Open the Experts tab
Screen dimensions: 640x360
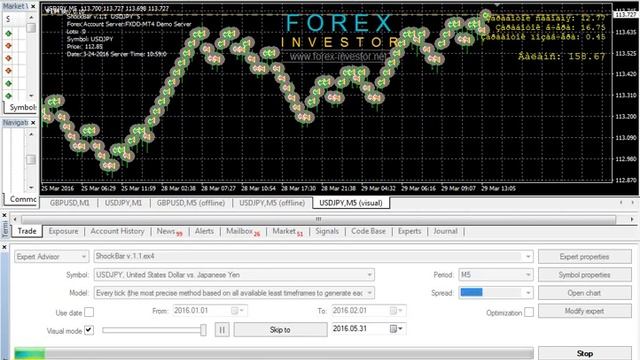pos(409,231)
